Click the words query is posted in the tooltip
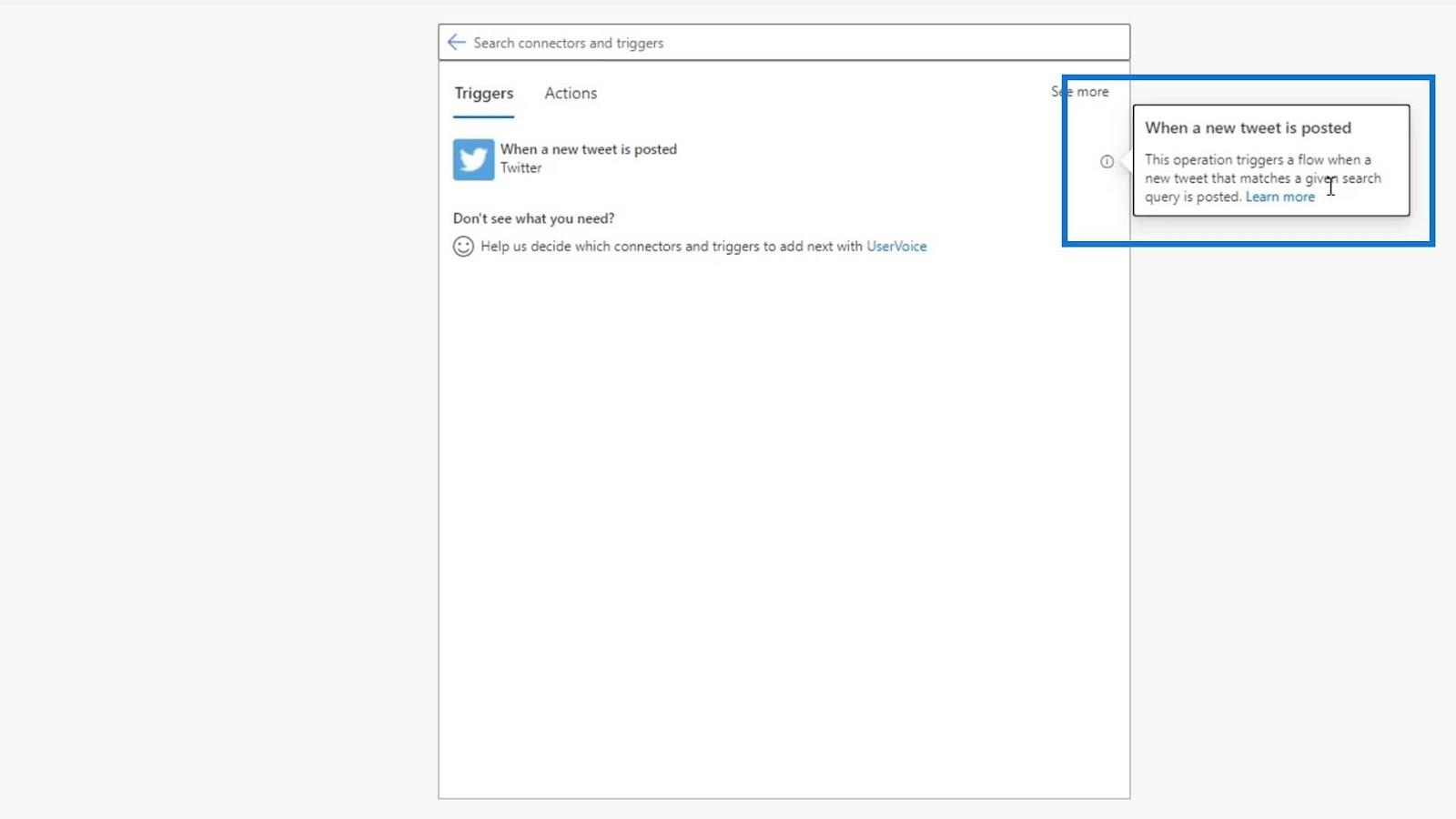The width and height of the screenshot is (1456, 819). tap(1193, 197)
